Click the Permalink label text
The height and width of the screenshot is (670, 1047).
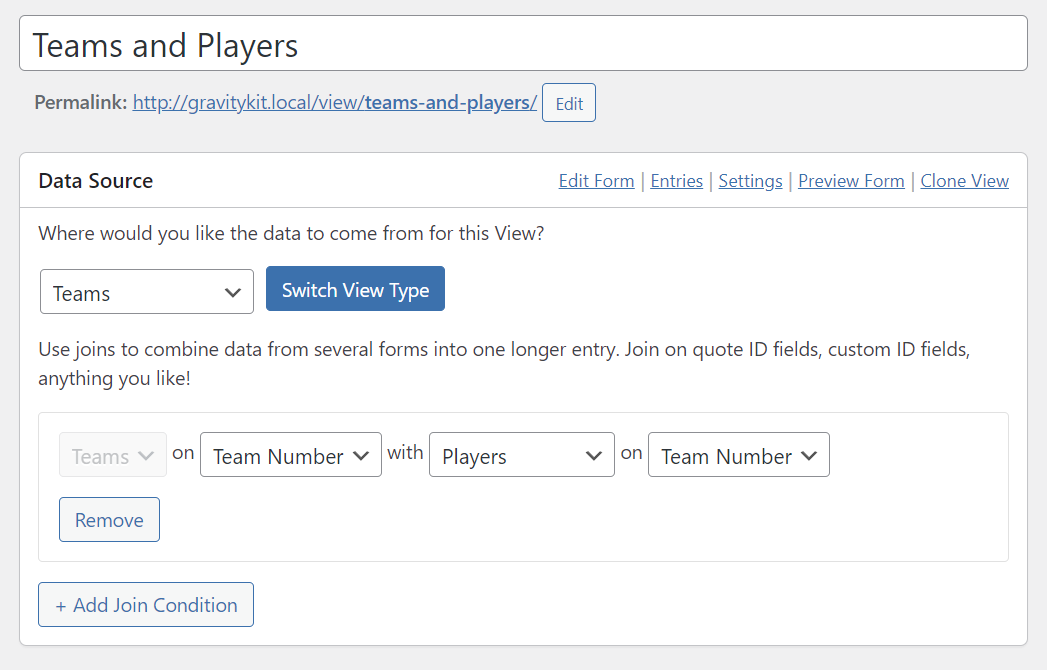(80, 102)
